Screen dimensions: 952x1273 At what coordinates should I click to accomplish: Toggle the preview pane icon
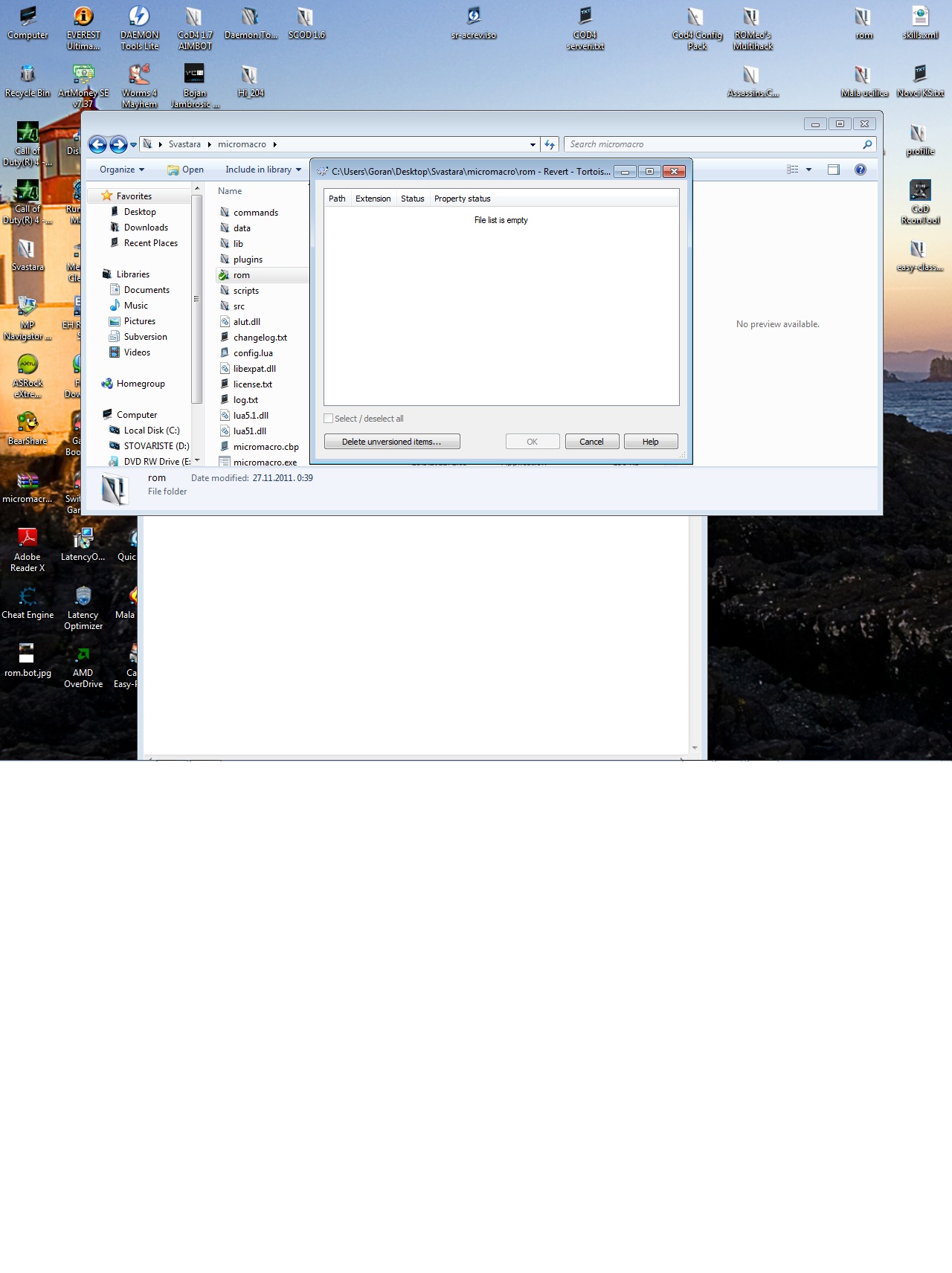(833, 170)
